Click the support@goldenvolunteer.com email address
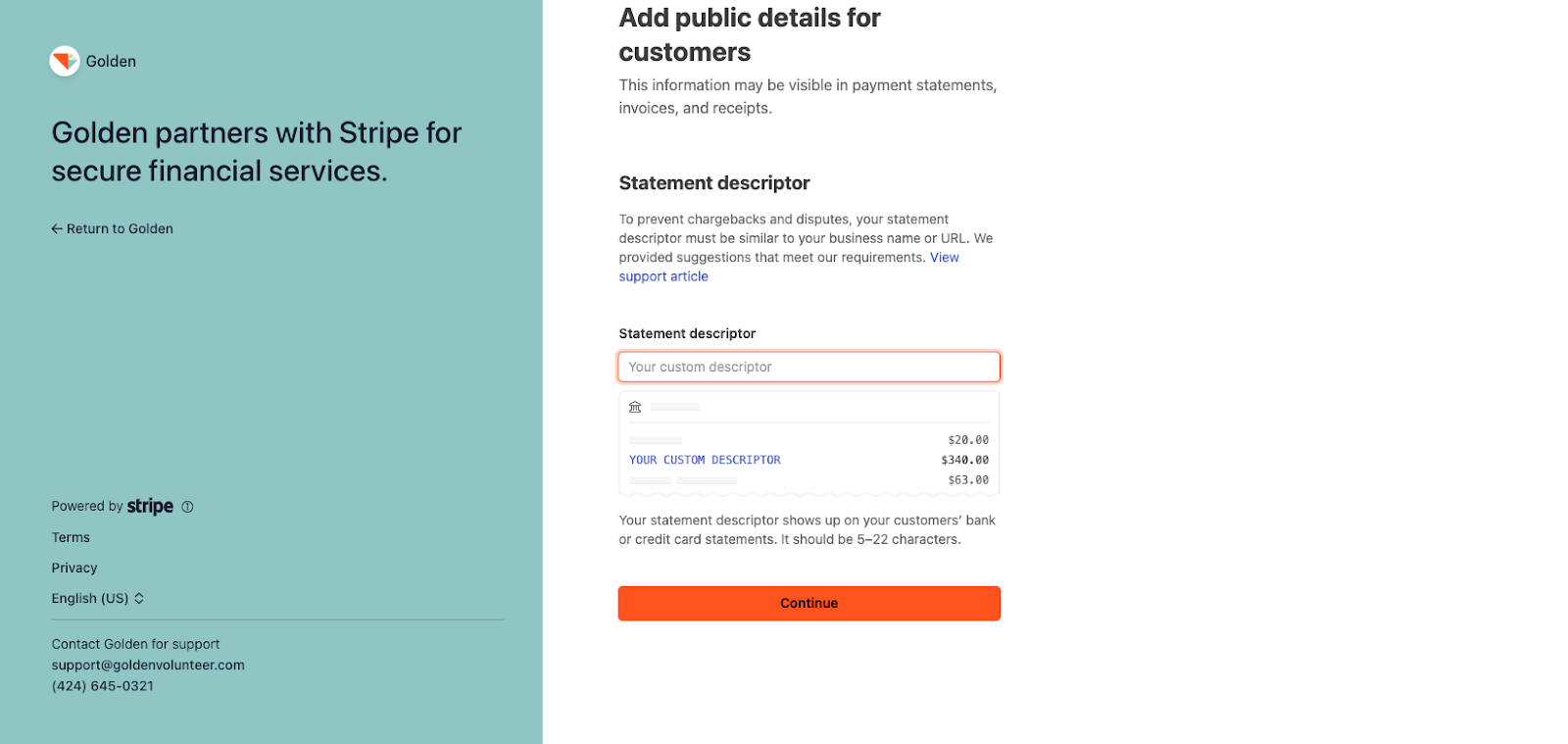Viewport: 1568px width, 744px height. click(x=148, y=665)
